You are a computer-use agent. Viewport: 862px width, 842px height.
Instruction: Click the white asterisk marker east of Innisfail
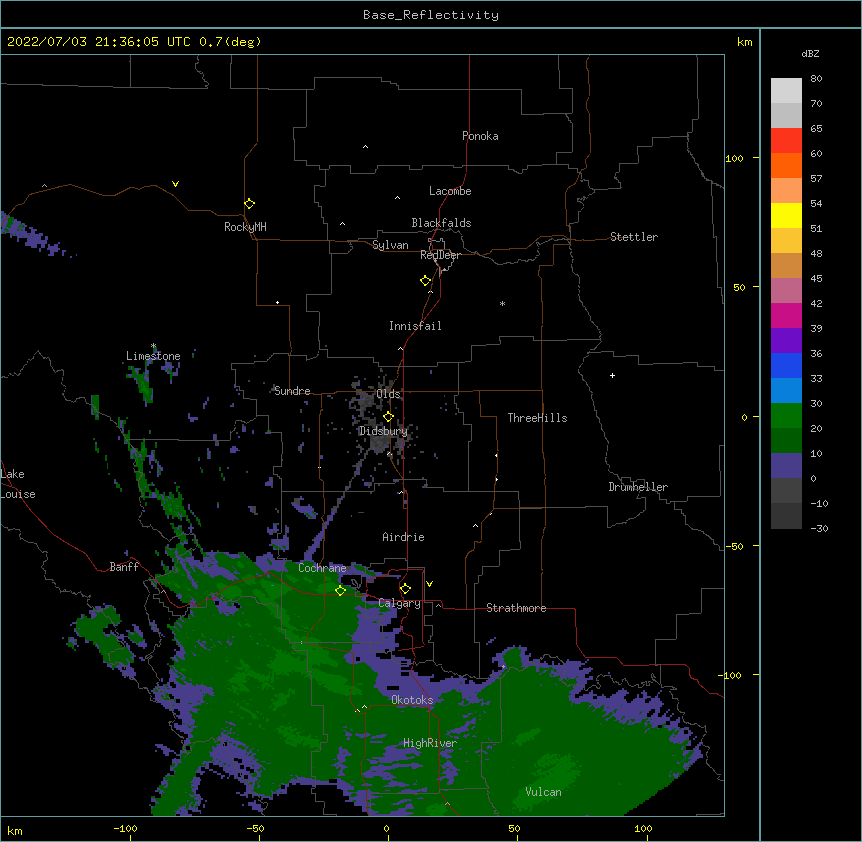502,303
